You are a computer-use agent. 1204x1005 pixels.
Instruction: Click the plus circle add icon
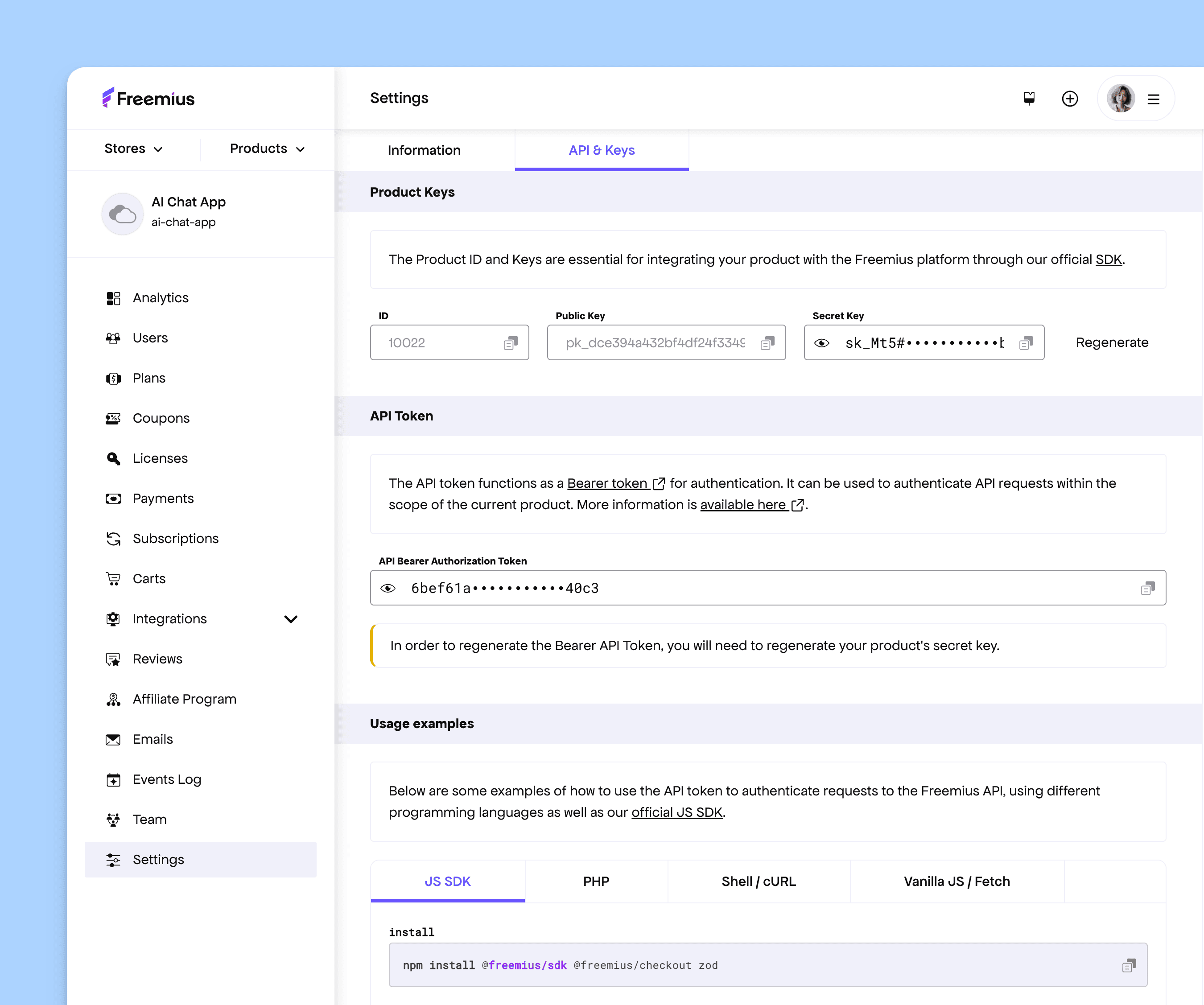click(x=1070, y=99)
